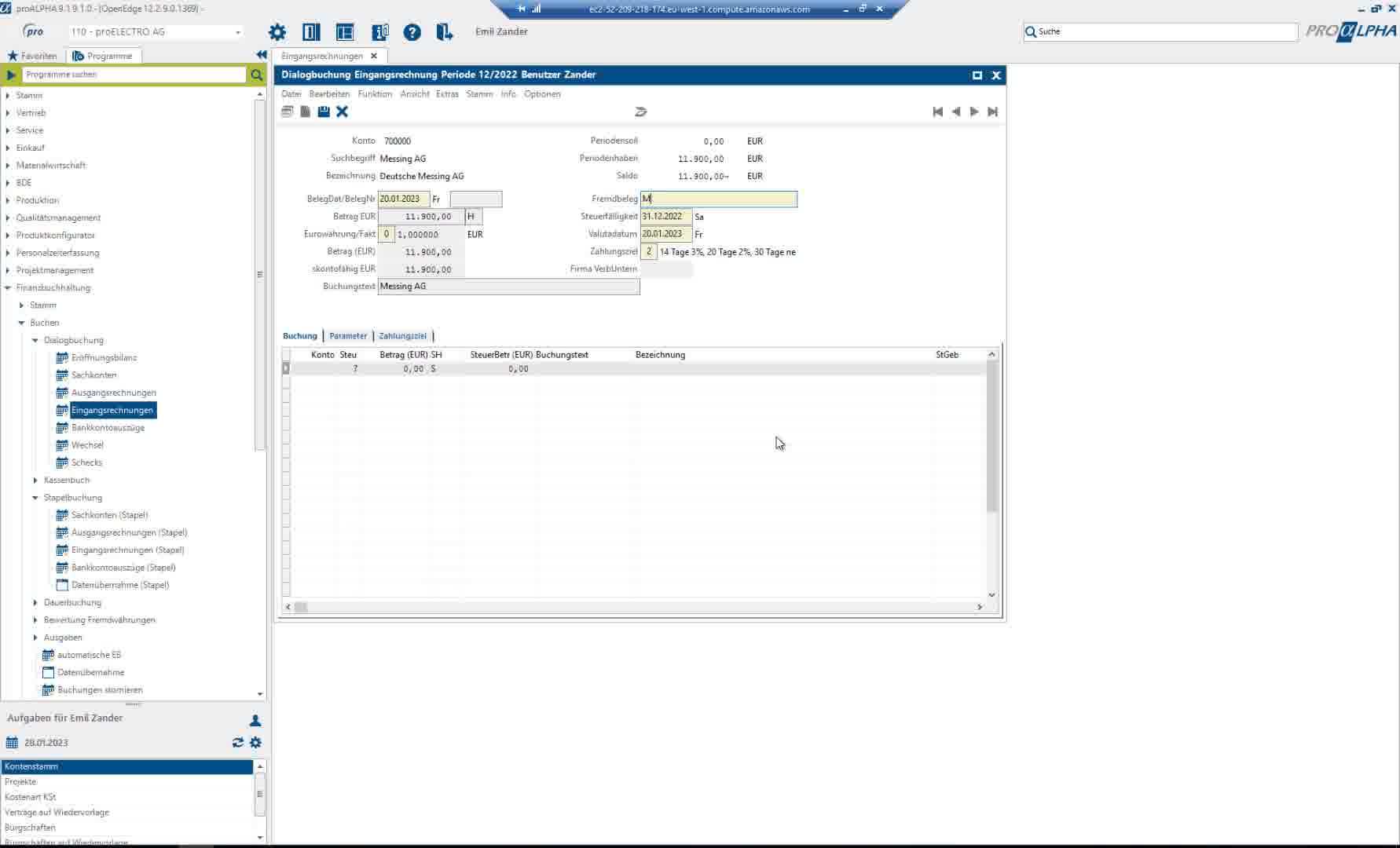1400x848 pixels.
Task: Click the forward arrow icon in dialog toolbar
Action: 641,111
